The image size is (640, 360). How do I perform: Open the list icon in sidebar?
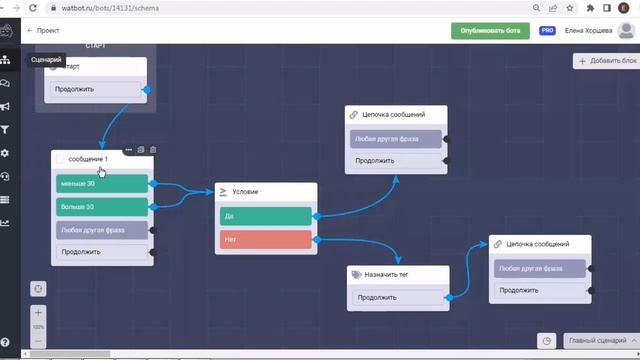pos(5,200)
